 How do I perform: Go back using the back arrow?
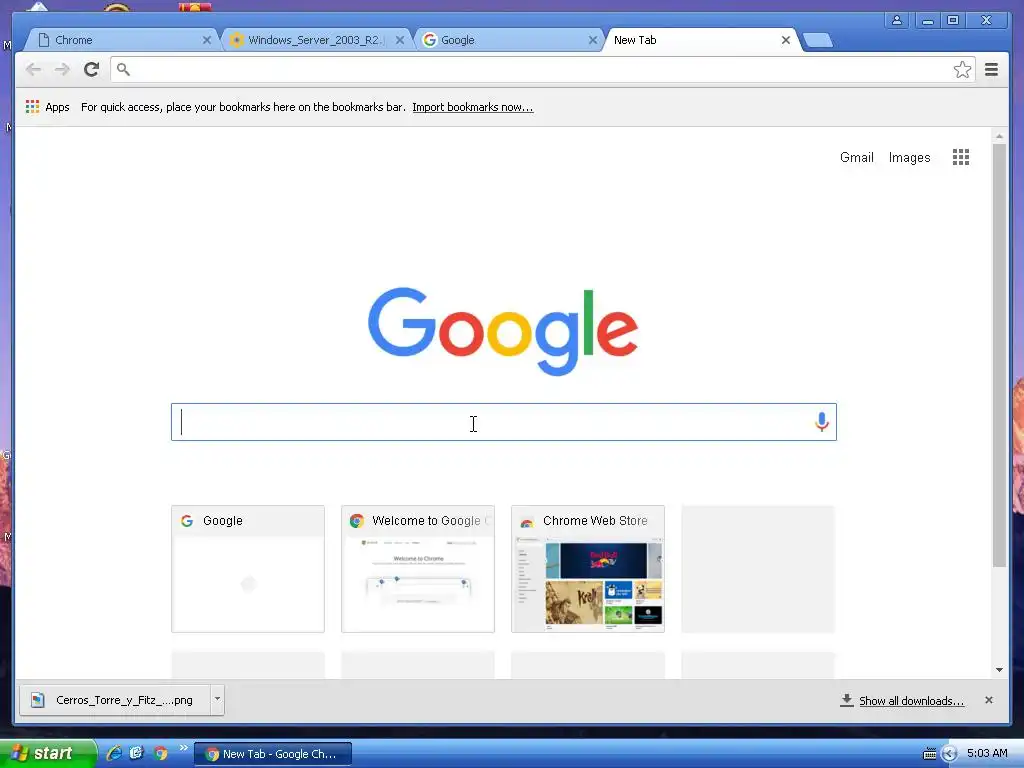(33, 69)
